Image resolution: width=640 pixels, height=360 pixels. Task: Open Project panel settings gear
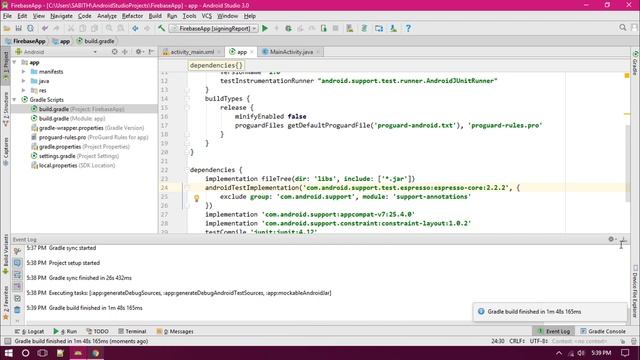pyautogui.click(x=139, y=52)
